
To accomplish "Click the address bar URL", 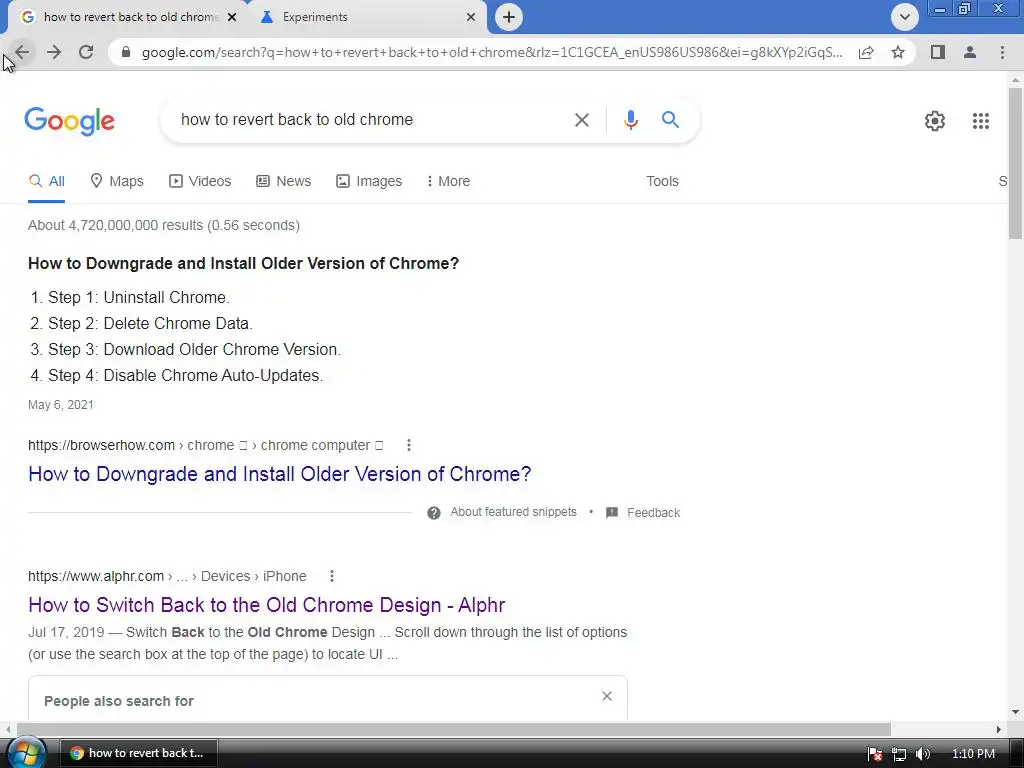I will pyautogui.click(x=492, y=52).
